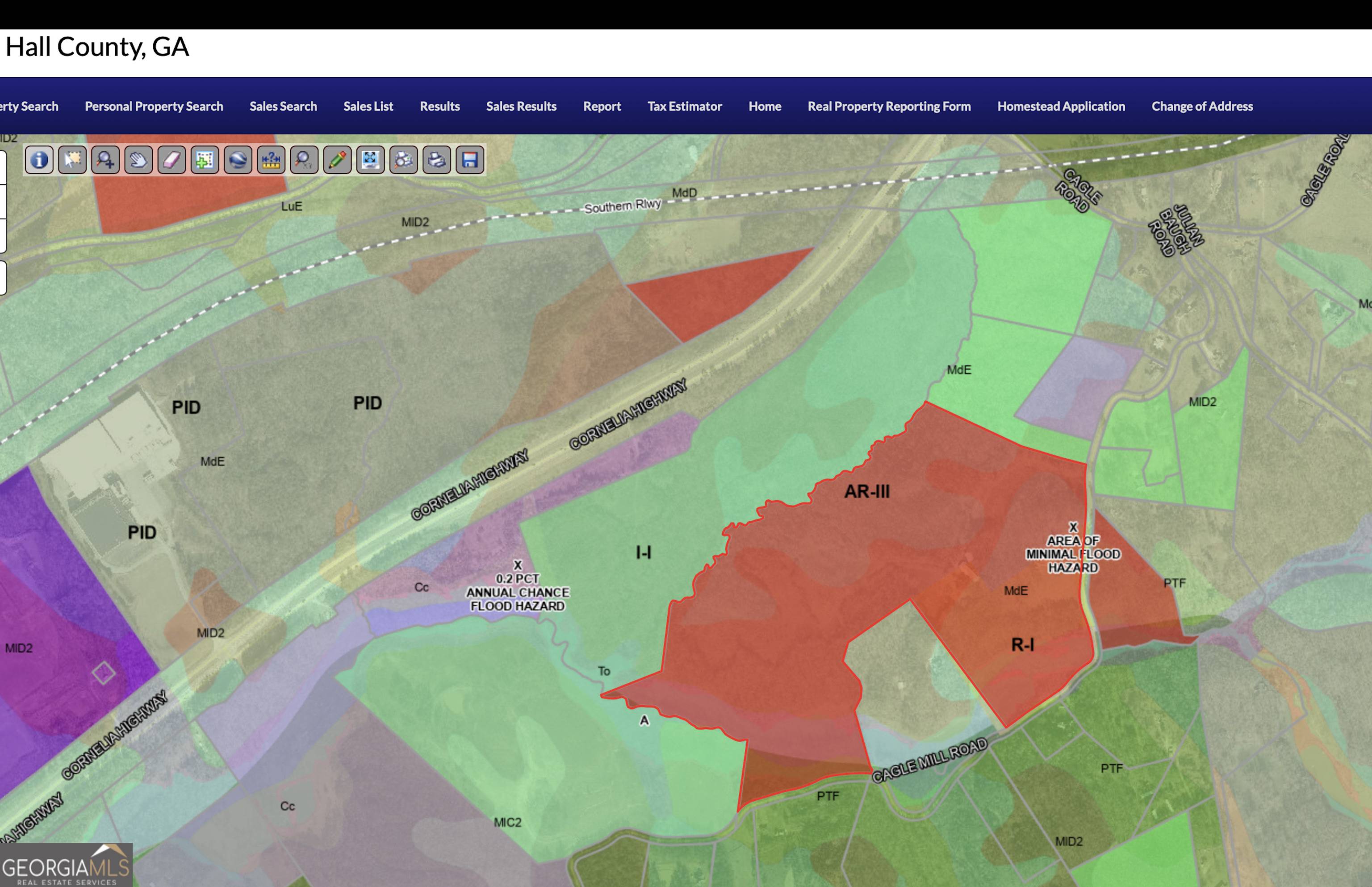Click the zoom to full extent icon
Screen dimensions: 1372x887
coord(370,160)
